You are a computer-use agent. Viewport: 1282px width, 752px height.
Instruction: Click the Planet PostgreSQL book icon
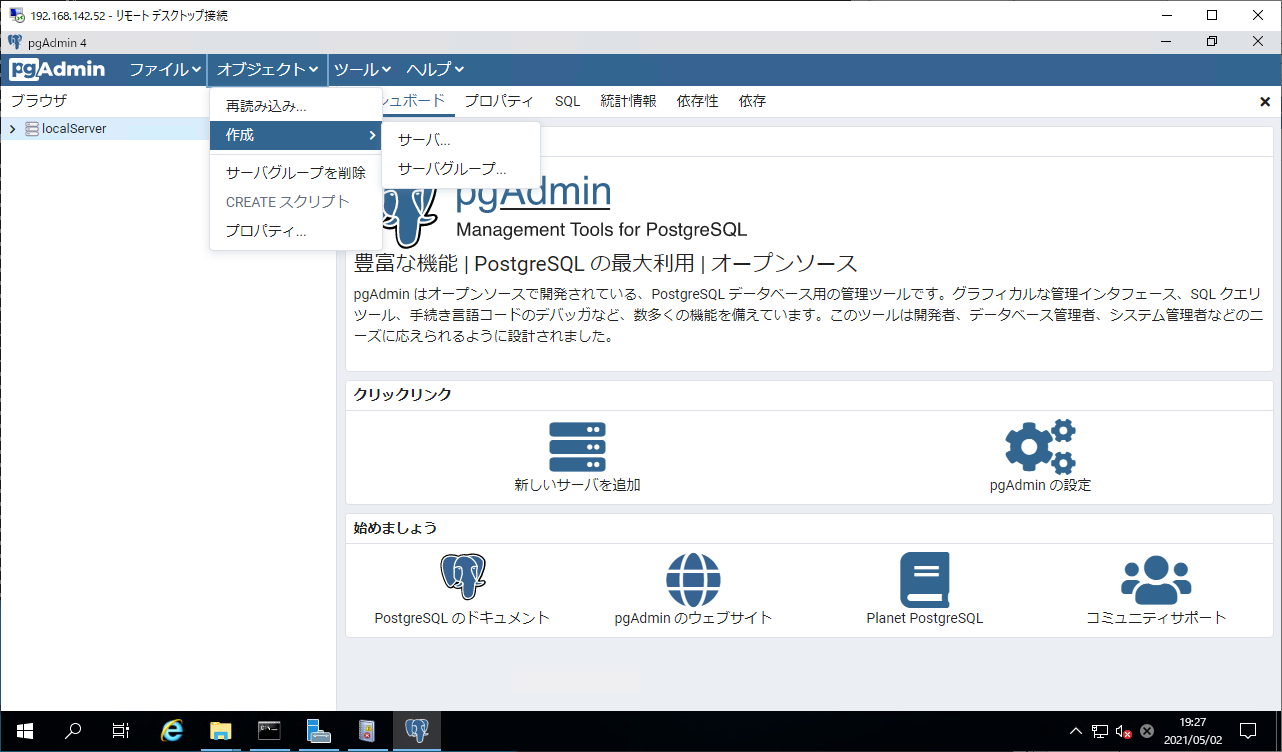click(x=925, y=580)
